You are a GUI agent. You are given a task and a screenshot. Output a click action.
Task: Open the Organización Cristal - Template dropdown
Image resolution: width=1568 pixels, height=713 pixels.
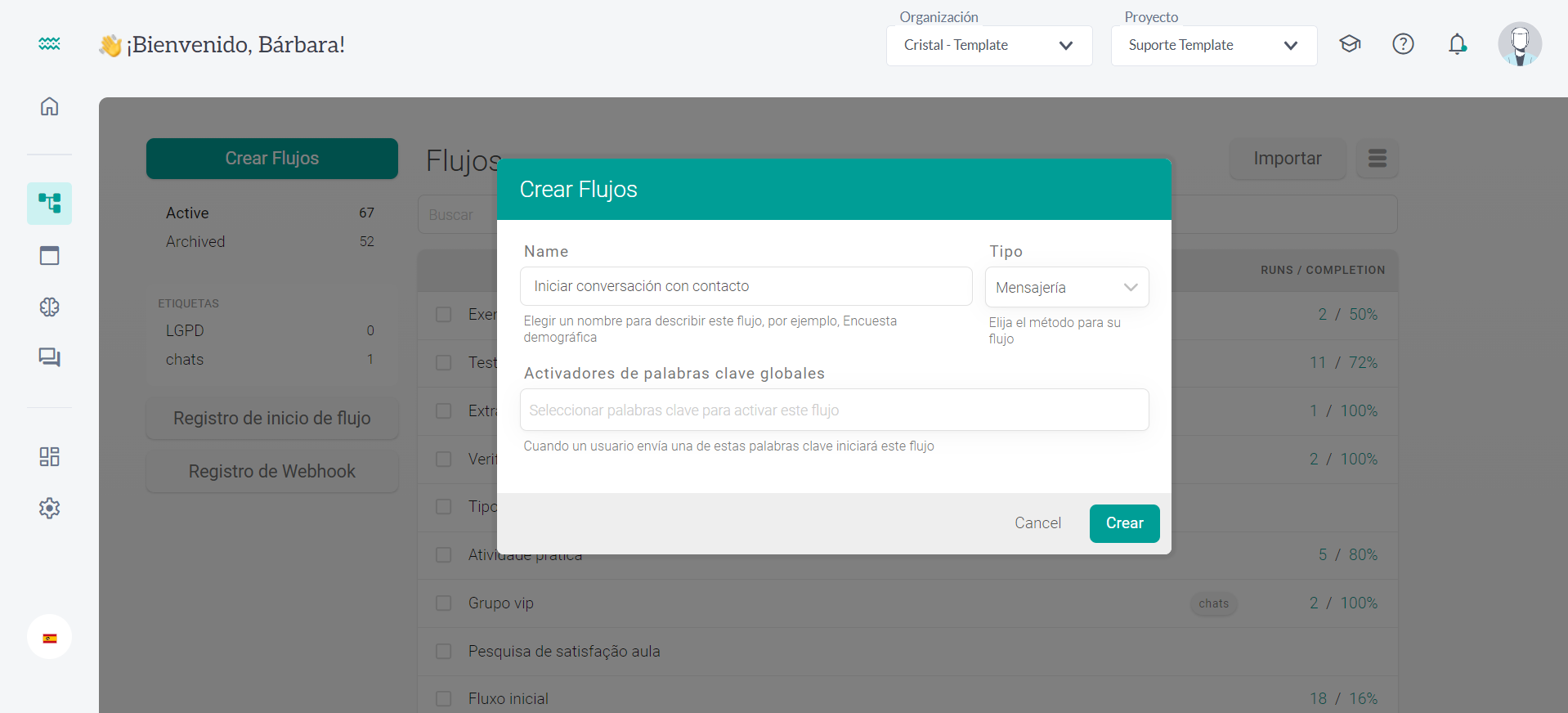[988, 46]
